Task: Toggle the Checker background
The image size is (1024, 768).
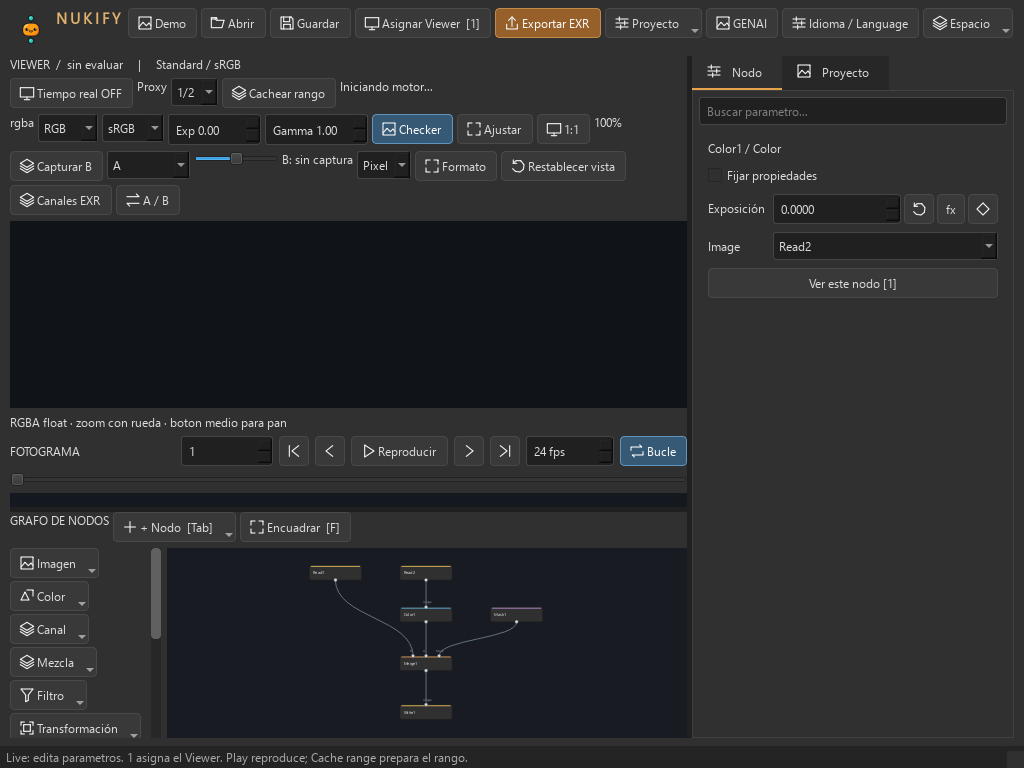Action: 412,129
